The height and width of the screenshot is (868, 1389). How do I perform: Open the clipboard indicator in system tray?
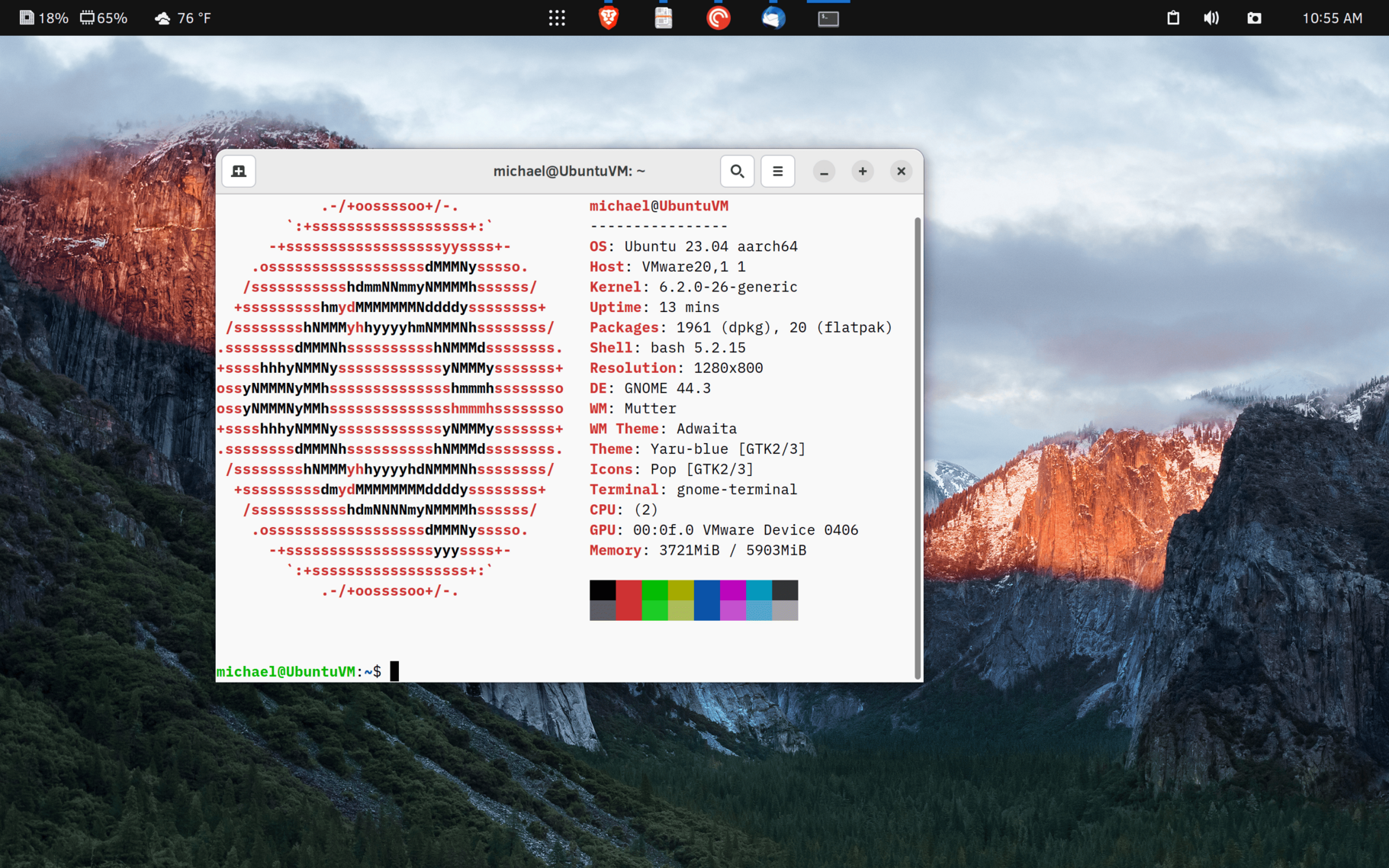pos(1173,18)
